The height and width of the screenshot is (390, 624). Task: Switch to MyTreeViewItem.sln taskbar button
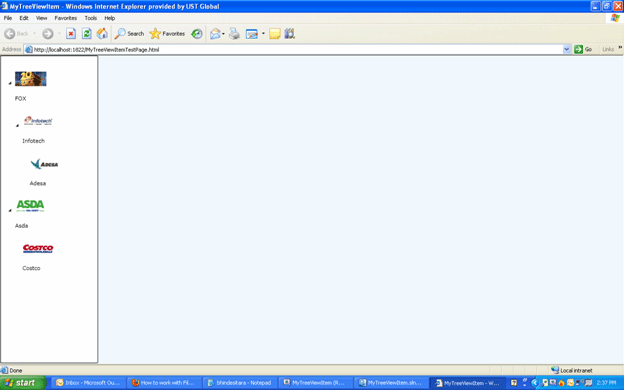(391, 383)
